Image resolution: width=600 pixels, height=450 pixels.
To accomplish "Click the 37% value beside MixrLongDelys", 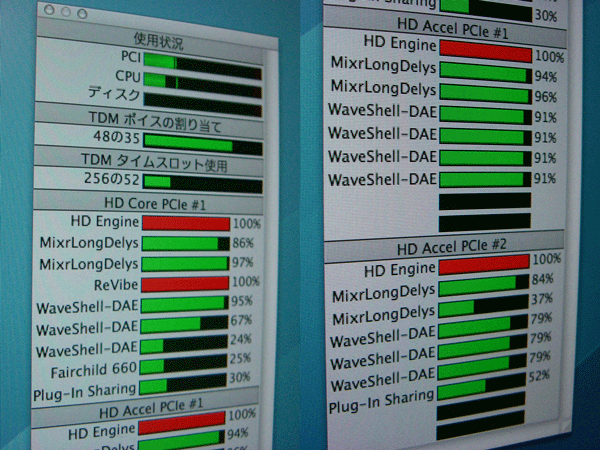I will (x=542, y=299).
